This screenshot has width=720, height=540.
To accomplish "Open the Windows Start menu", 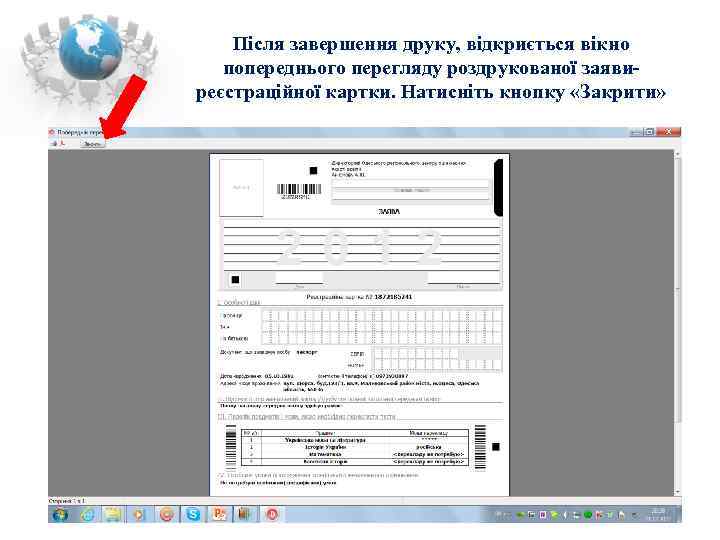I will 60,514.
